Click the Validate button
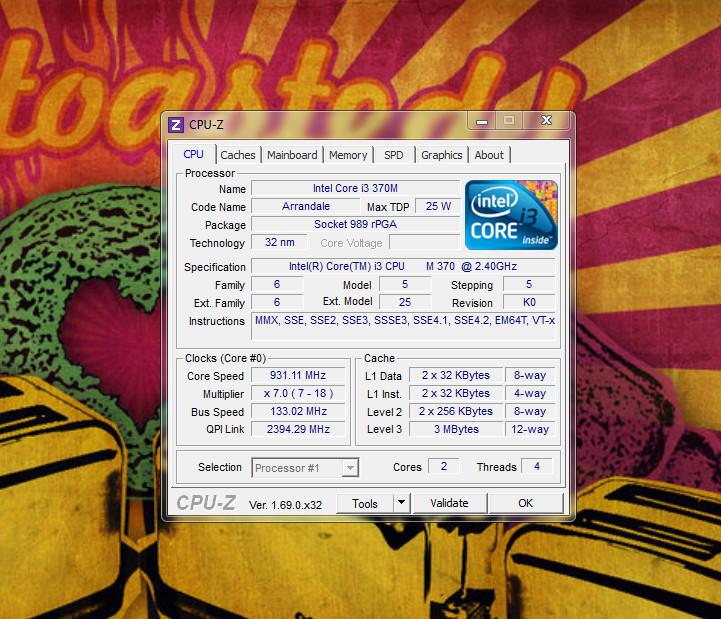Viewport: 721px width, 619px height. point(449,503)
